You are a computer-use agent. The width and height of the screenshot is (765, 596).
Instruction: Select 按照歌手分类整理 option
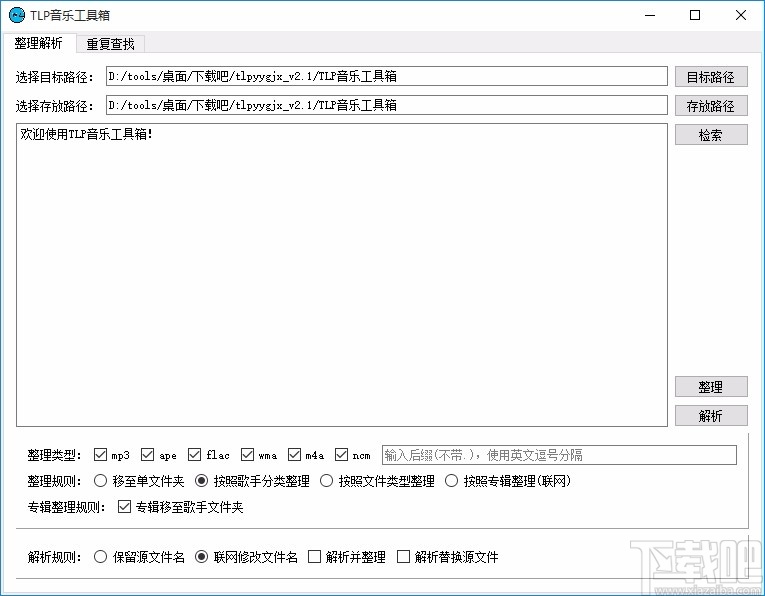(x=201, y=481)
